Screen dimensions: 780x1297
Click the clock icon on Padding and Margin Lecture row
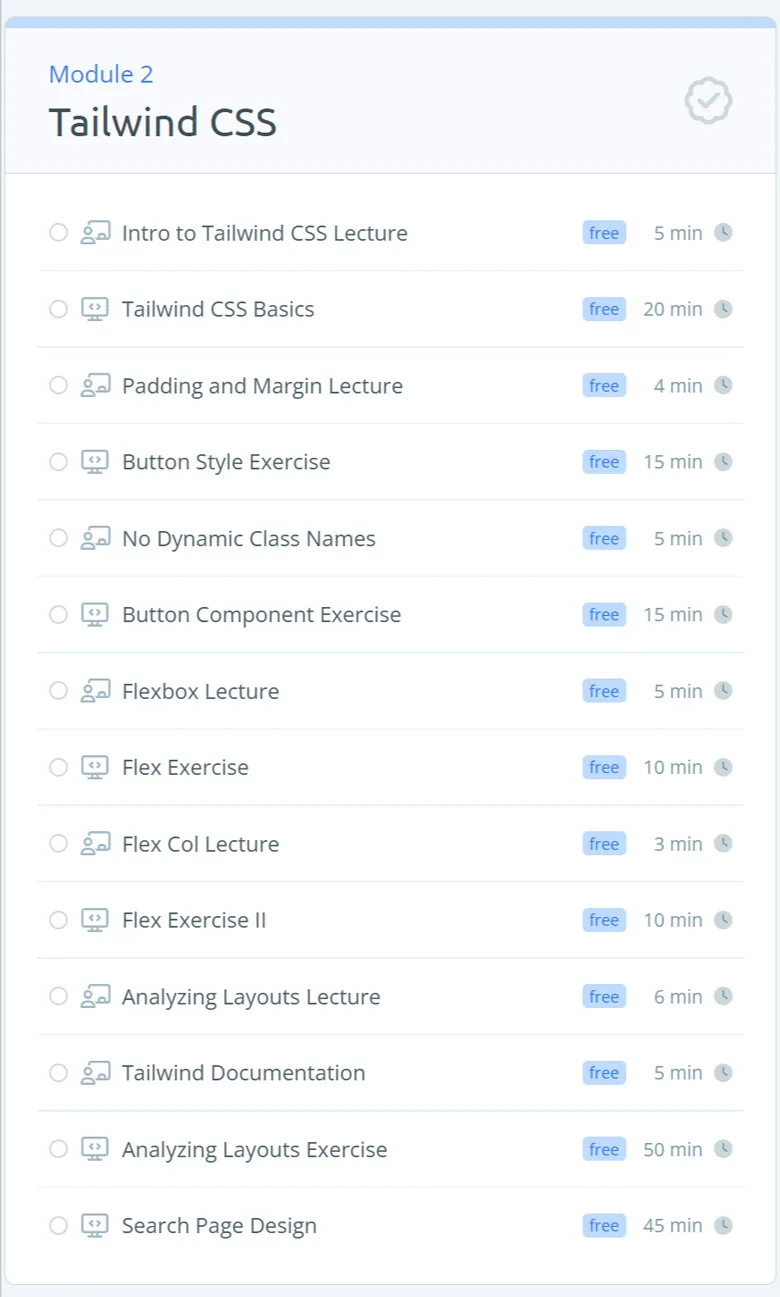click(724, 385)
